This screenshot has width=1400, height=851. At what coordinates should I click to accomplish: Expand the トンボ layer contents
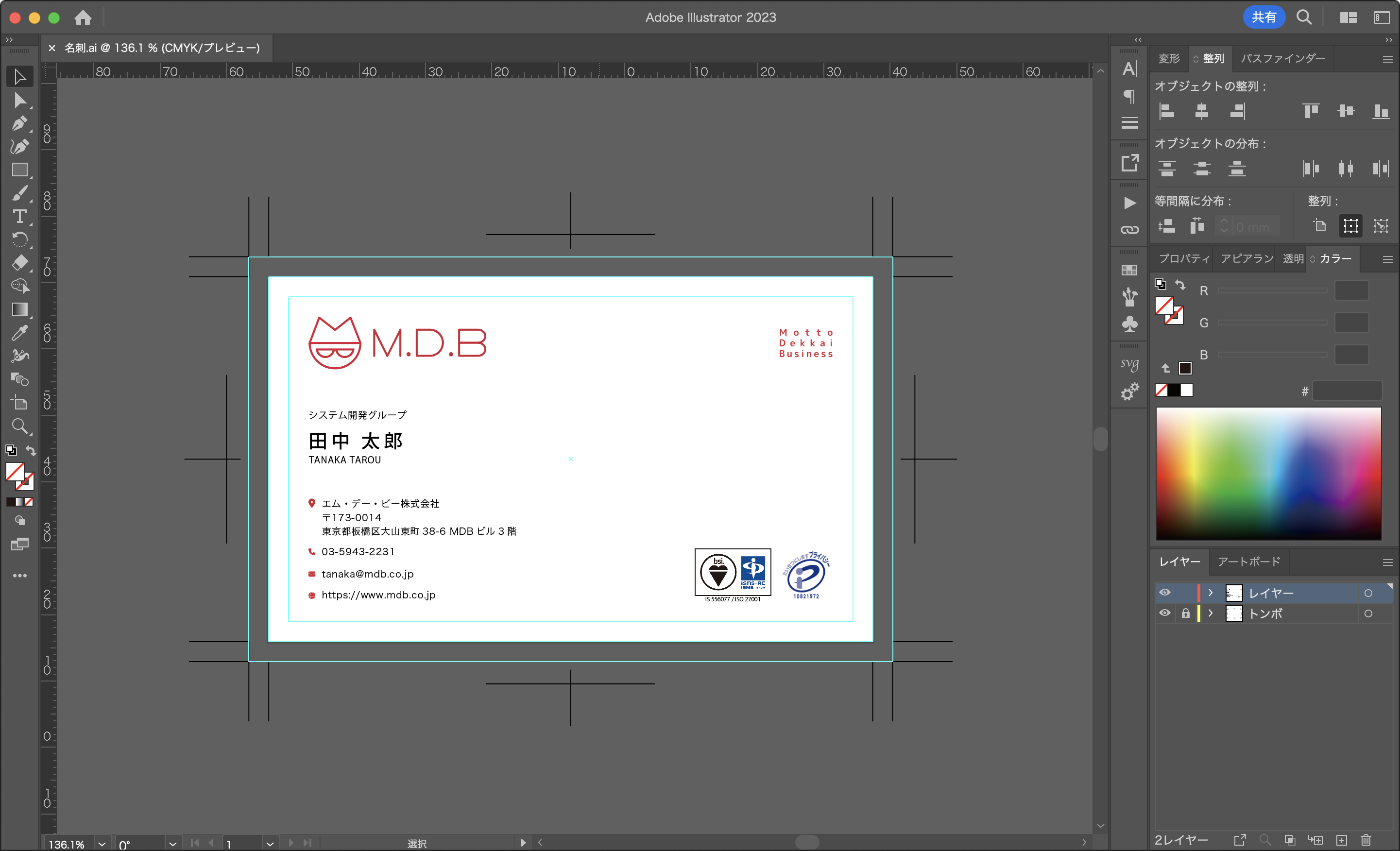click(1210, 613)
